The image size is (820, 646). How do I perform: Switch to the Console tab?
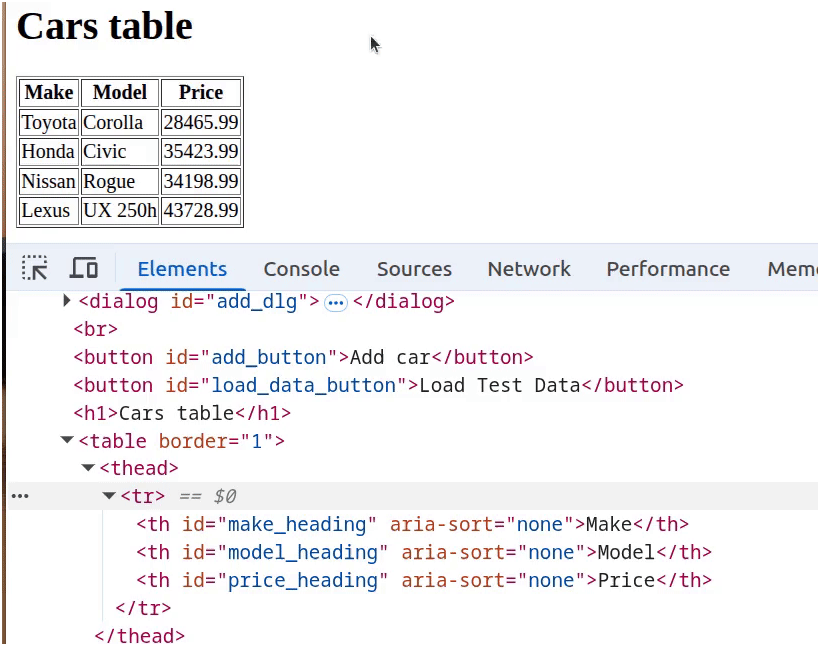click(x=301, y=269)
